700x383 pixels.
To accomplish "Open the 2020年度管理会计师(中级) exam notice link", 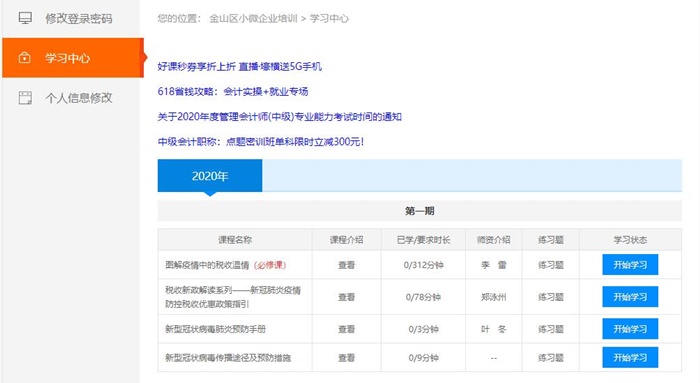I will coord(279,117).
